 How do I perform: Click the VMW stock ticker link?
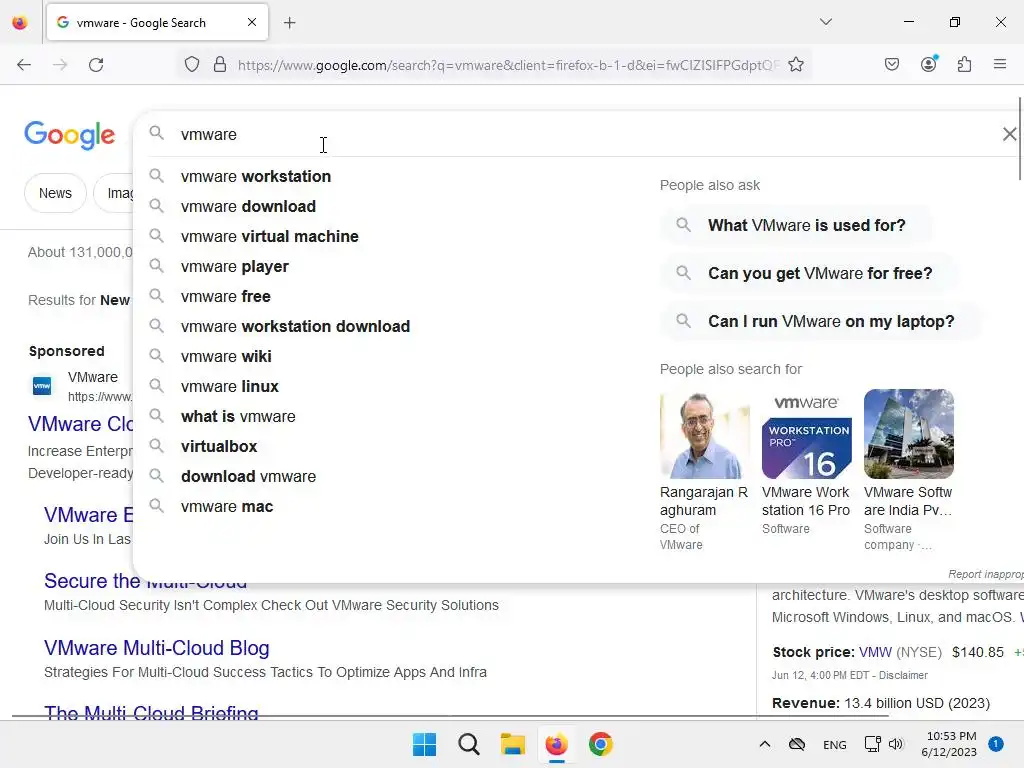[x=875, y=652]
